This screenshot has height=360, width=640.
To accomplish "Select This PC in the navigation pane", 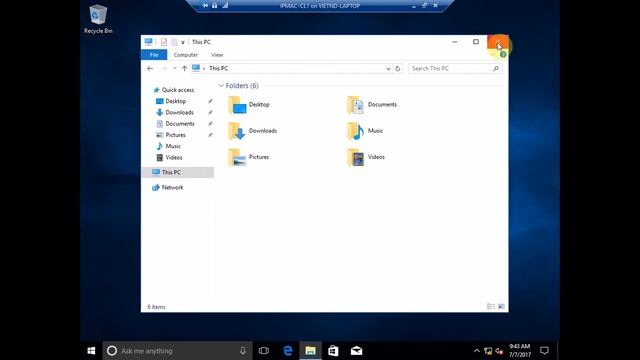I will coord(178,172).
